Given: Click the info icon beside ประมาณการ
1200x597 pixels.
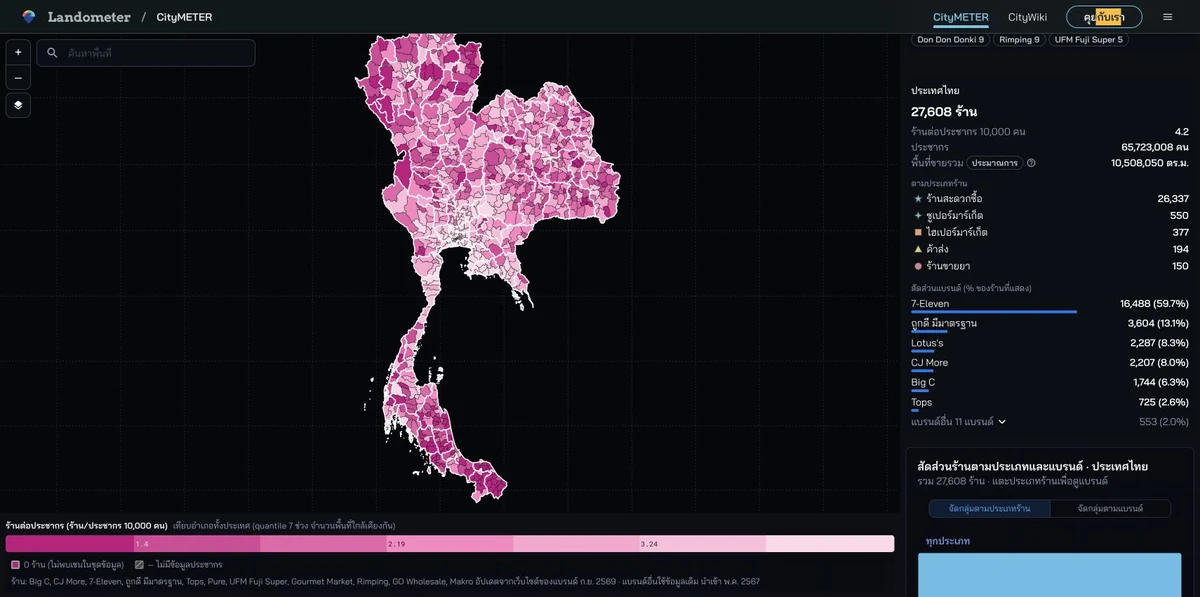Looking at the screenshot, I should pos(1031,163).
